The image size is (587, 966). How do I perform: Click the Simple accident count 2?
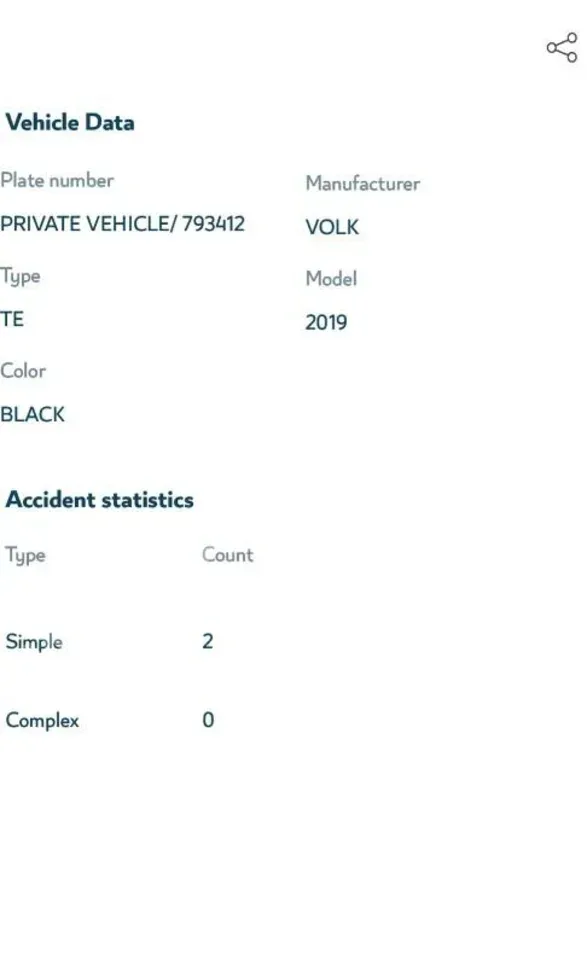coord(208,641)
